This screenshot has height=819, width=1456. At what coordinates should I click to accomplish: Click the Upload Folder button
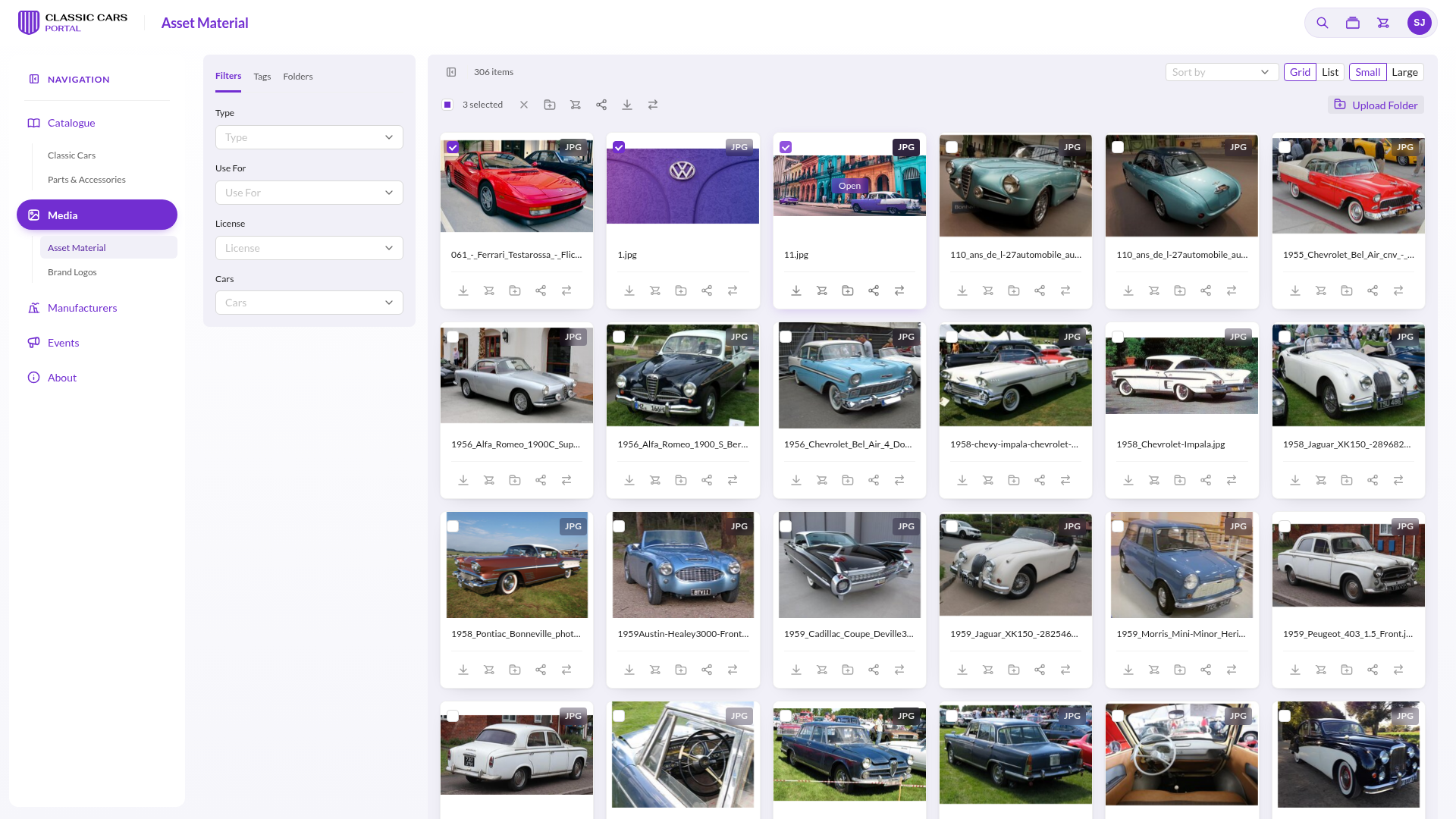tap(1376, 105)
